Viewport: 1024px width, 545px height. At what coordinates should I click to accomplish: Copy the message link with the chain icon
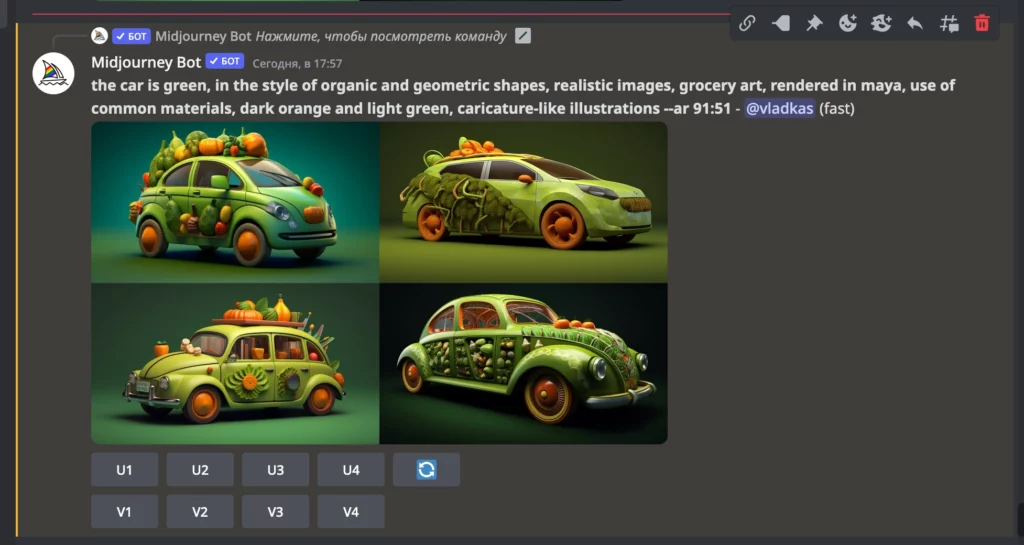pyautogui.click(x=747, y=23)
